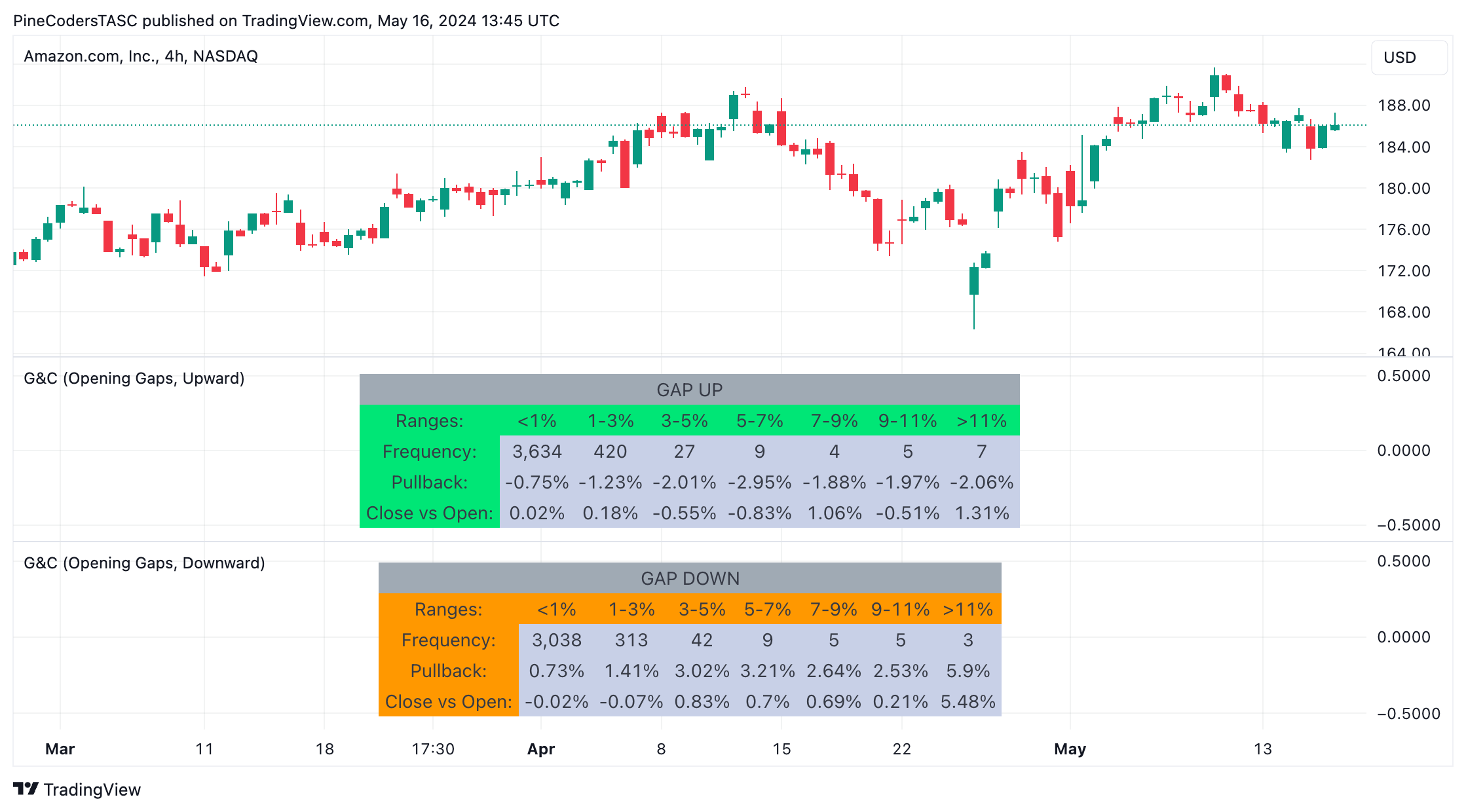This screenshot has height=812, width=1466.
Task: Click the Apr label on time axis
Action: tap(541, 749)
